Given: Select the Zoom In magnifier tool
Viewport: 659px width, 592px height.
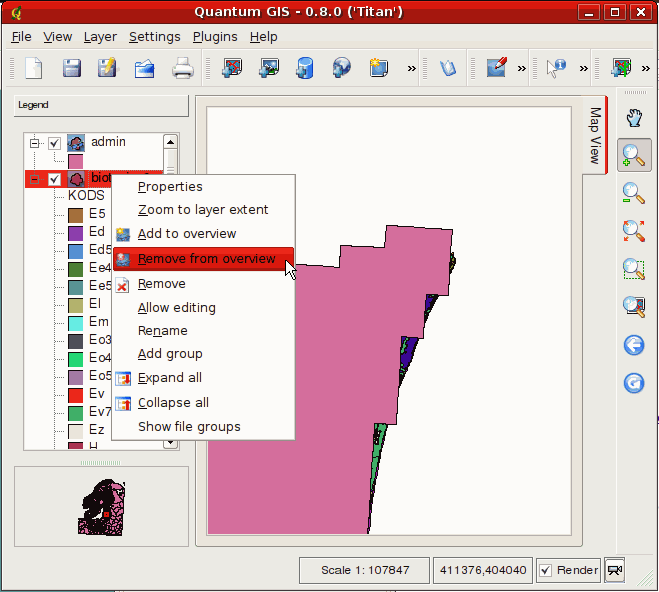Looking at the screenshot, I should [x=634, y=155].
